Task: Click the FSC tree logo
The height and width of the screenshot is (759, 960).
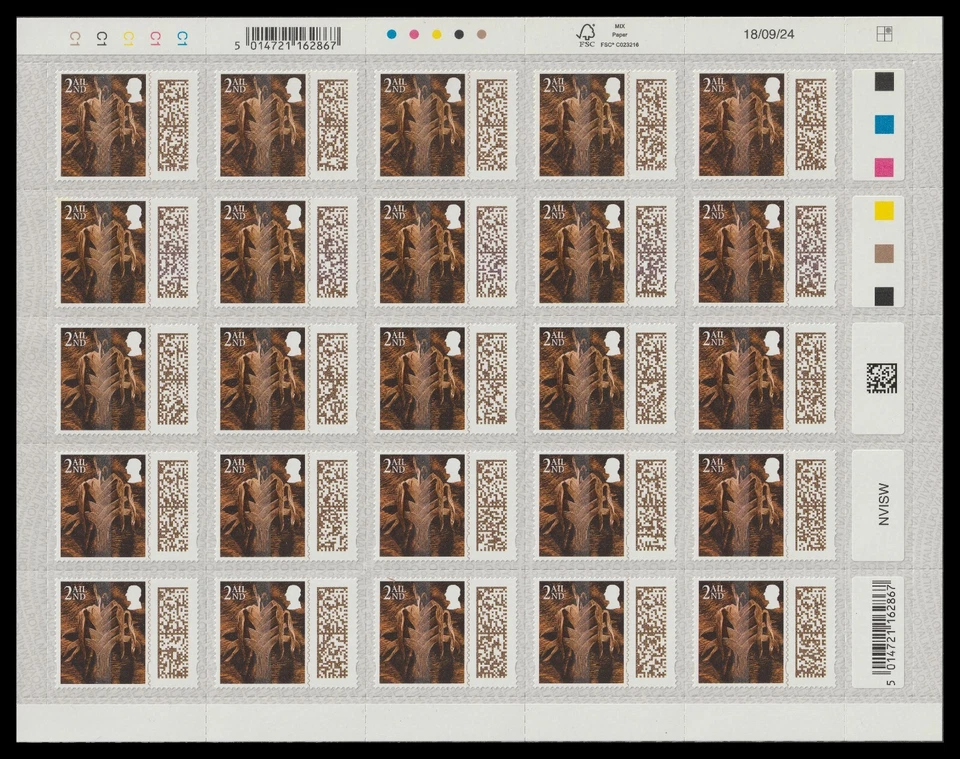Action: click(587, 35)
